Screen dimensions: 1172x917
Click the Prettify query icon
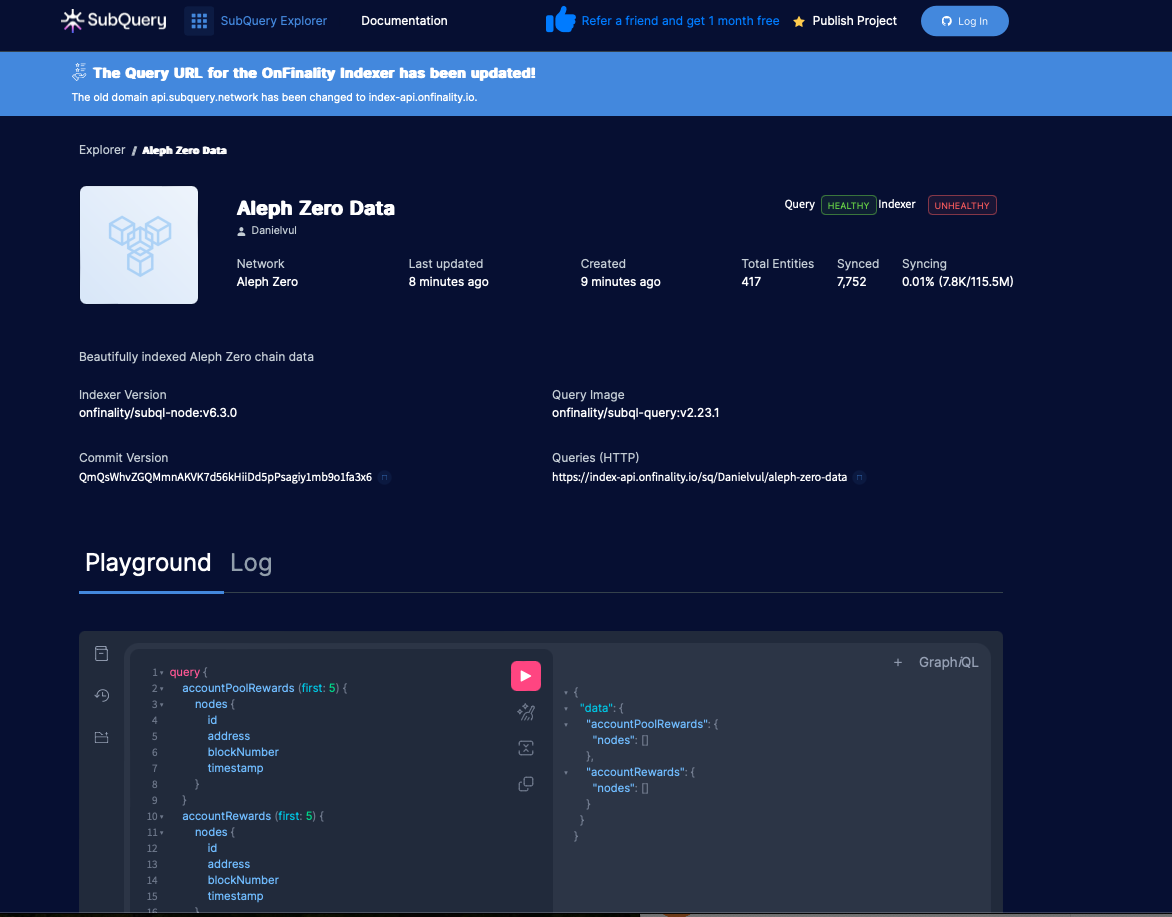click(x=525, y=712)
